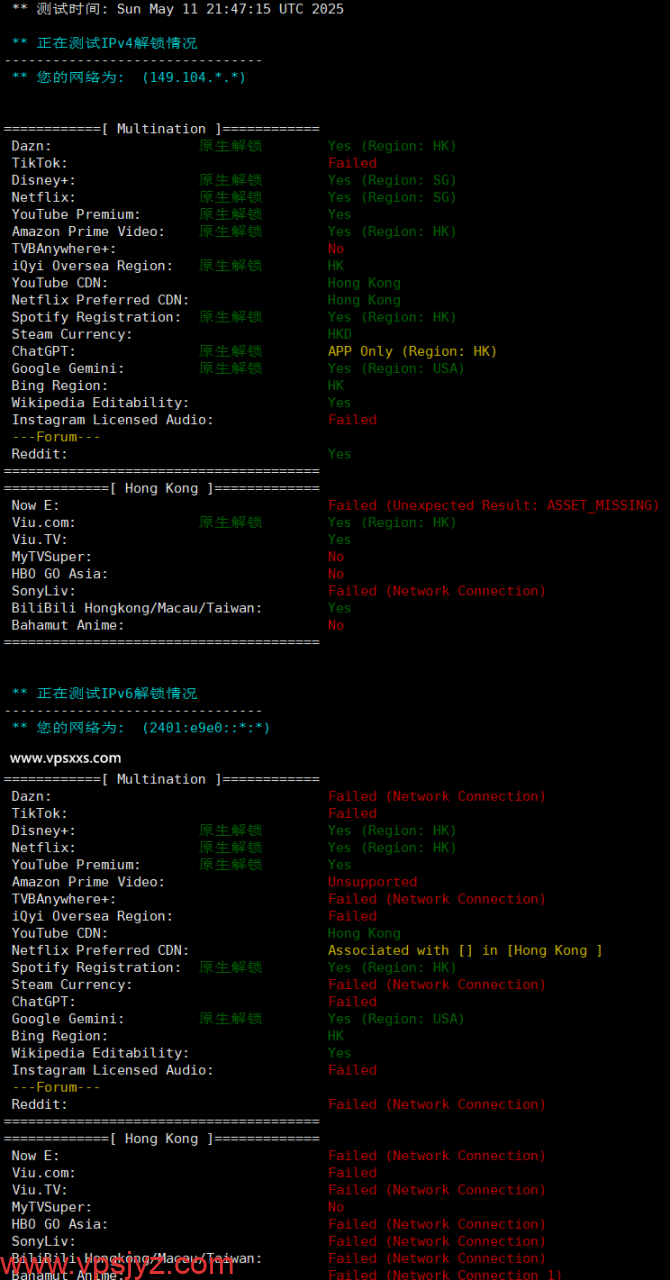Screen dimensions: 670x1280
Task: Click Viu.TV result "Failed (Network Connection)"
Action: 437,1189
